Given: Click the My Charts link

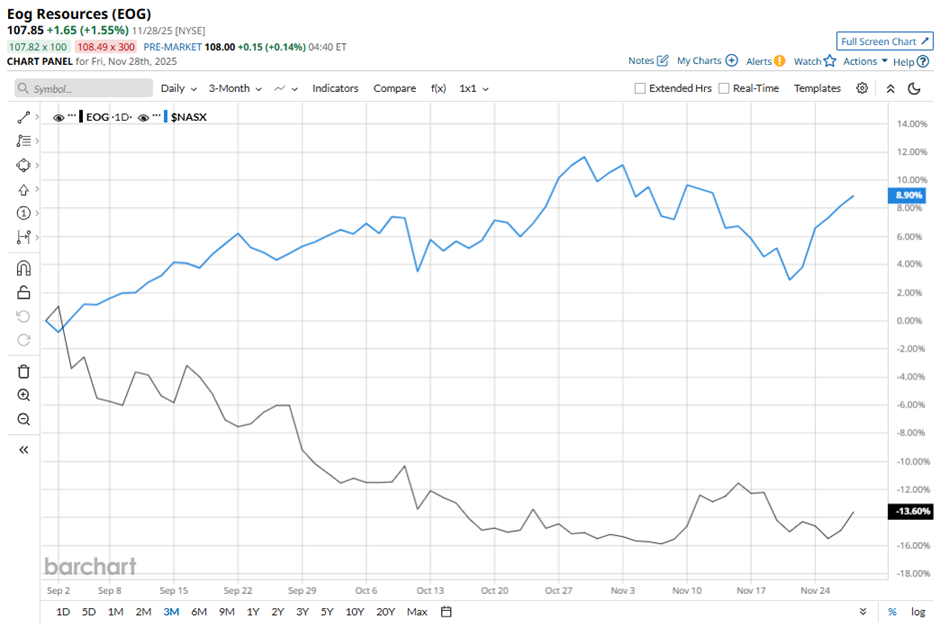Looking at the screenshot, I should pos(699,61).
